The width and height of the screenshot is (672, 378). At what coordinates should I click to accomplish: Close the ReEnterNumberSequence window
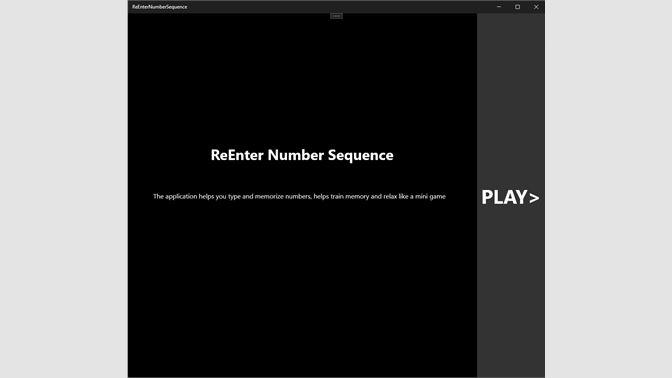pos(536,7)
